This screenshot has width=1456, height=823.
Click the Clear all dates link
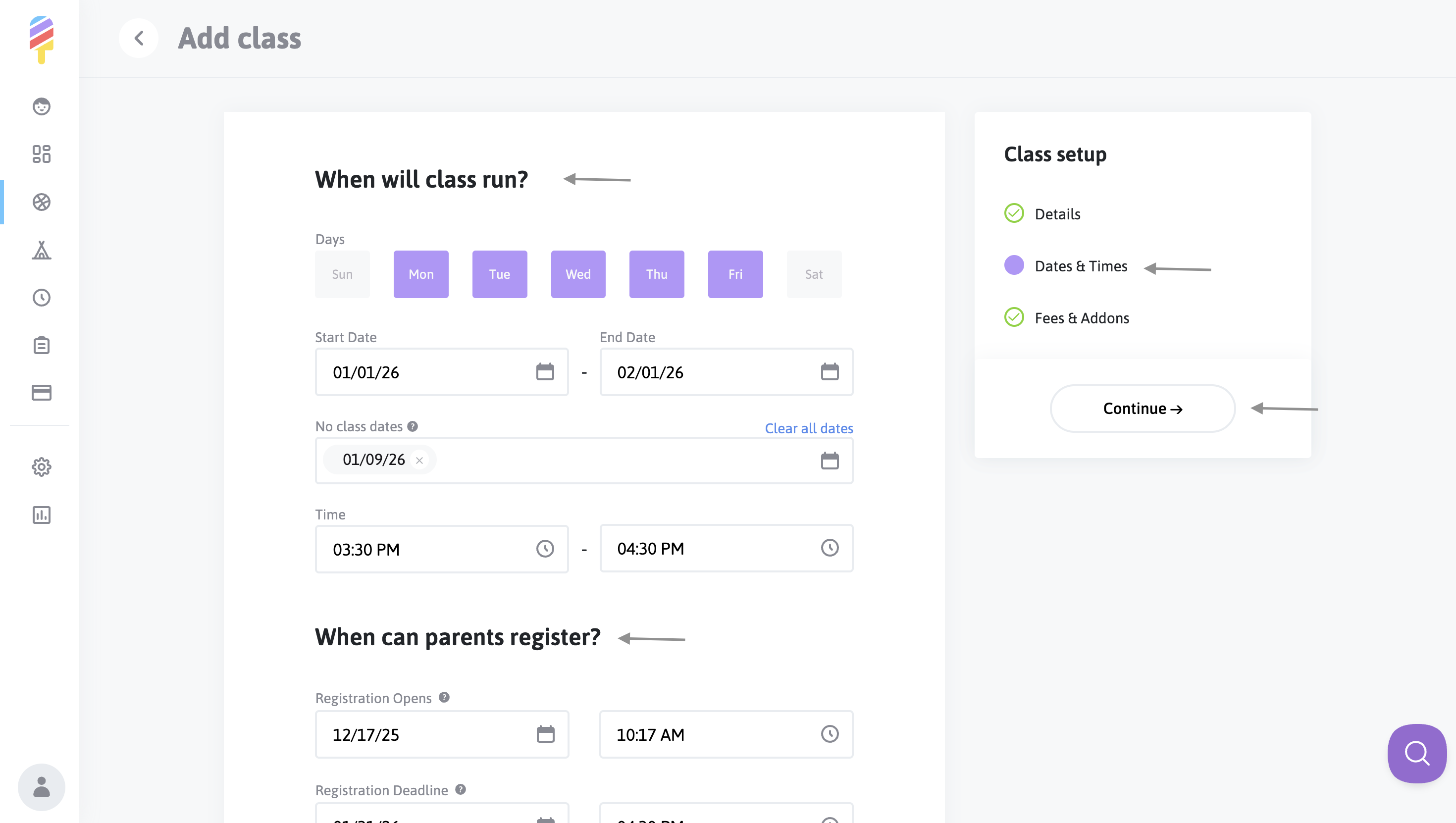tap(808, 428)
